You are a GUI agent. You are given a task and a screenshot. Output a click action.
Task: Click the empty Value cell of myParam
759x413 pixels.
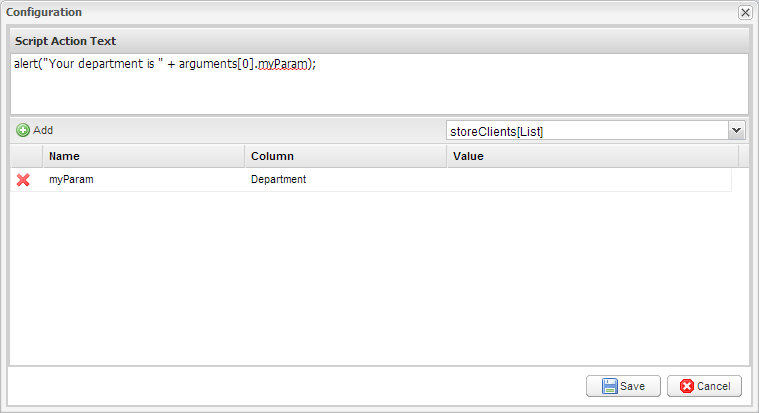click(x=589, y=180)
